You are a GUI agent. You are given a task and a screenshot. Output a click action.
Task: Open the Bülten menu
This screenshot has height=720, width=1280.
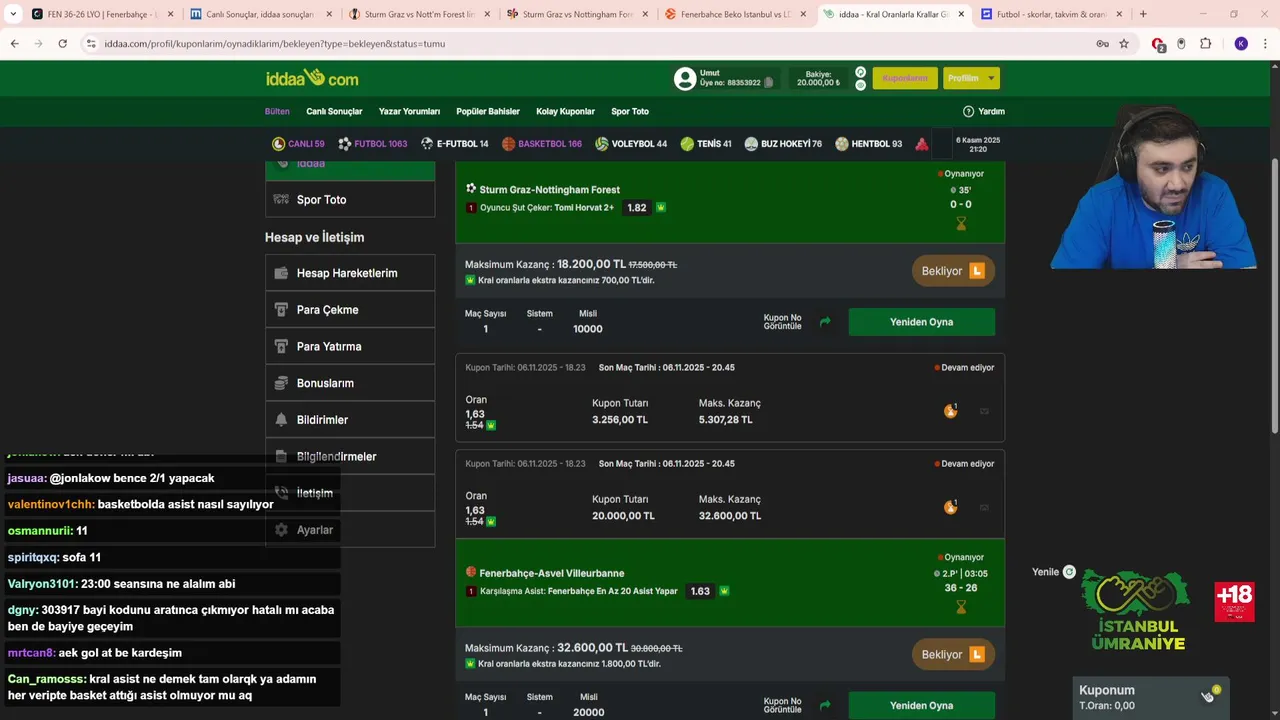click(277, 111)
